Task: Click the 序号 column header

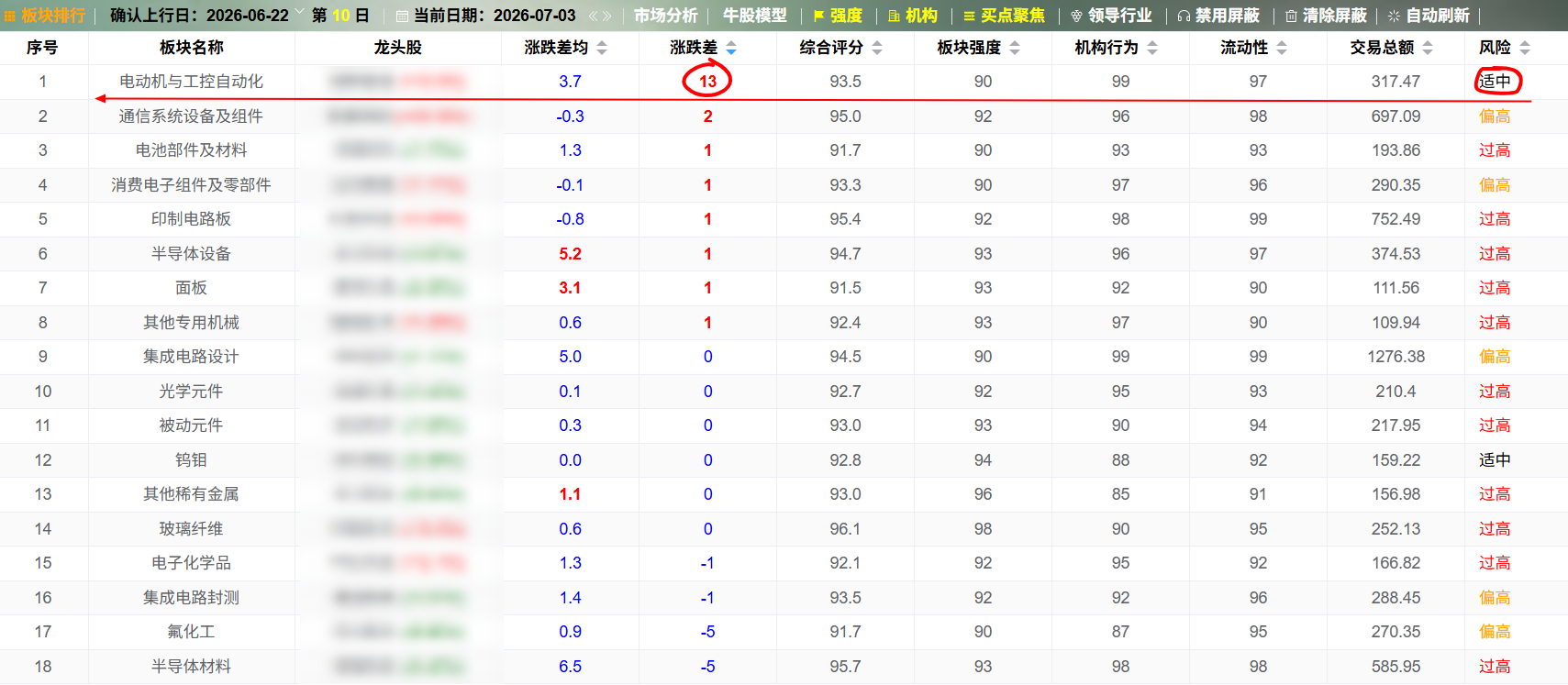Action: point(42,48)
